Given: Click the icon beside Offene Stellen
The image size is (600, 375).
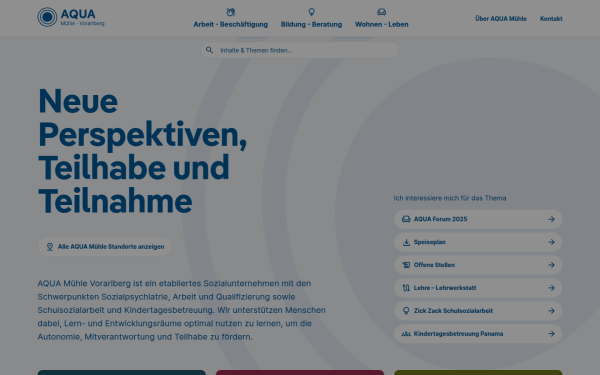Looking at the screenshot, I should click(x=406, y=265).
